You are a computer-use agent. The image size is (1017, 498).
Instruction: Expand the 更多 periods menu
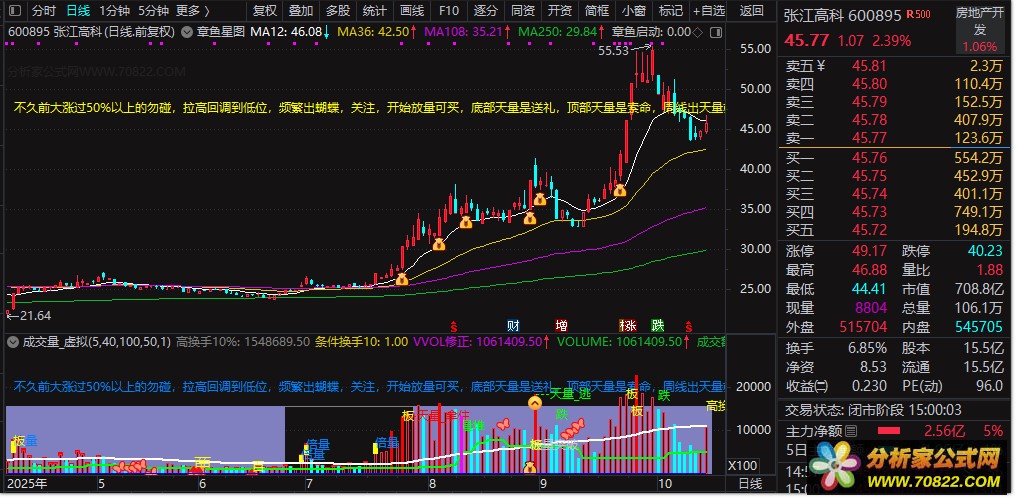193,11
